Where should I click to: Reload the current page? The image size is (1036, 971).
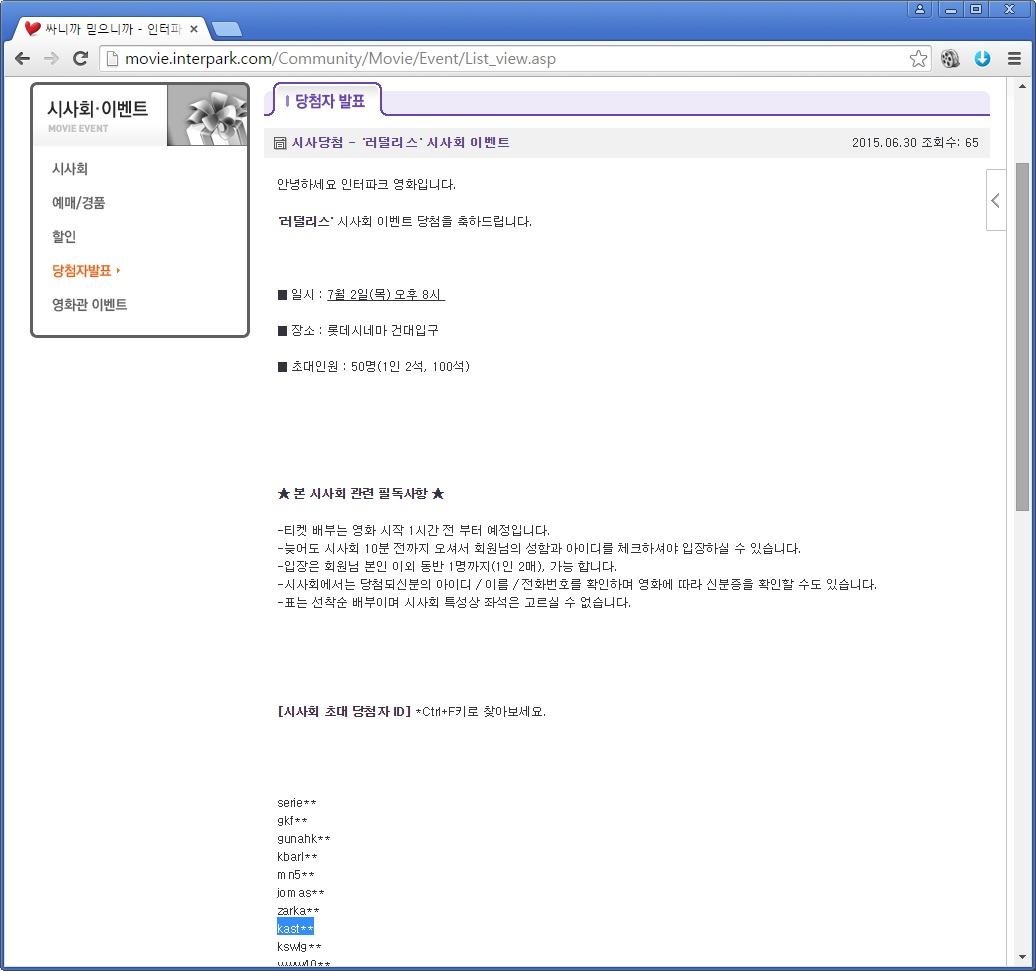(x=81, y=59)
